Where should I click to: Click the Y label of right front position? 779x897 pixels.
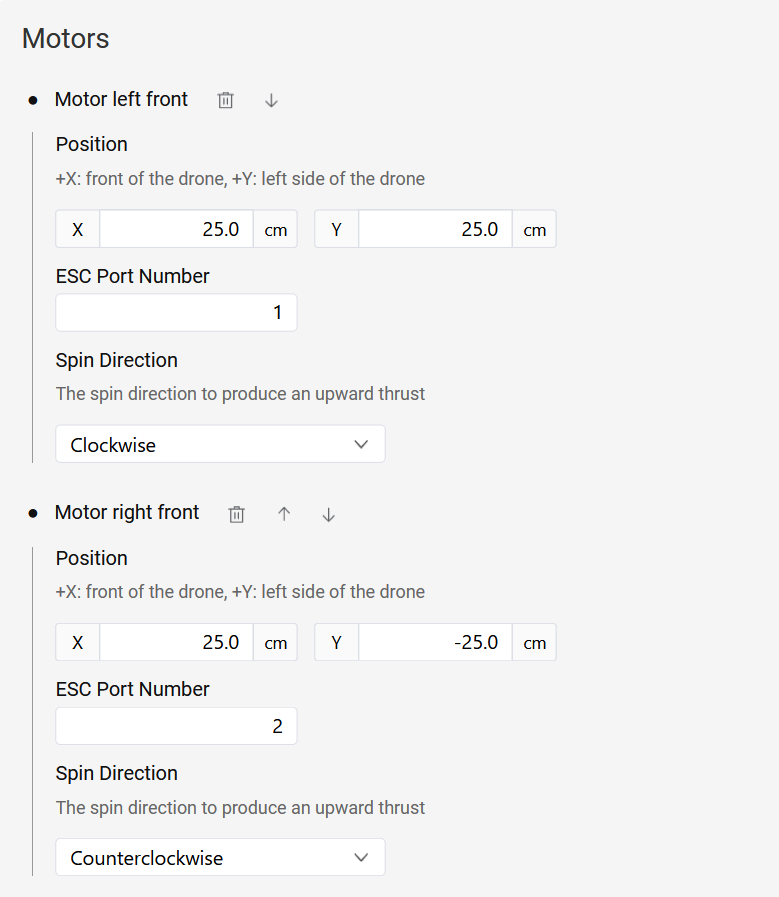(337, 643)
